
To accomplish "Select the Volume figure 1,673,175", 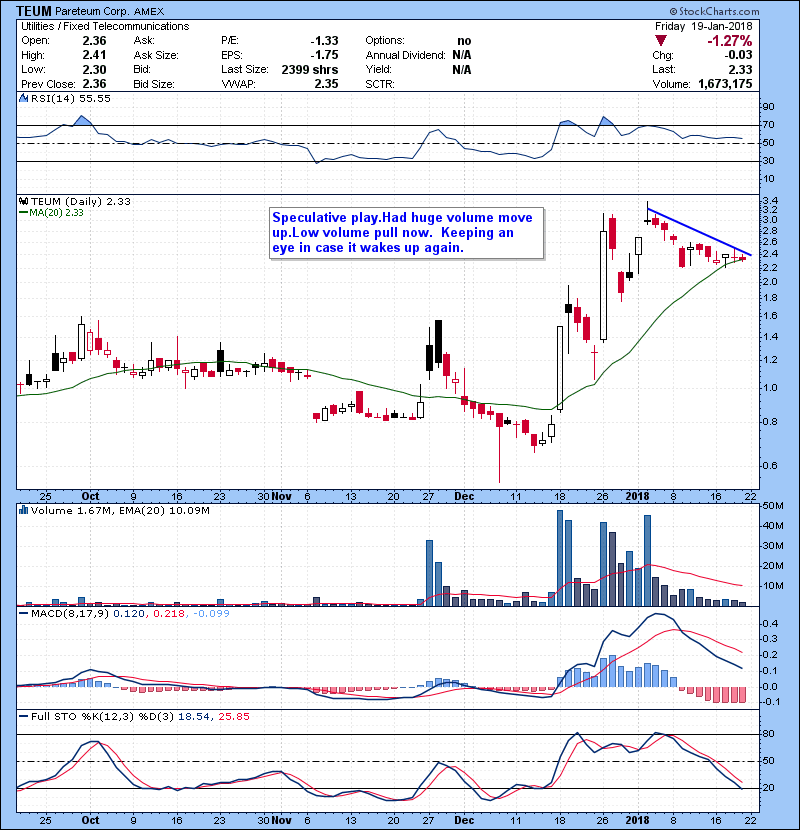I will point(725,84).
